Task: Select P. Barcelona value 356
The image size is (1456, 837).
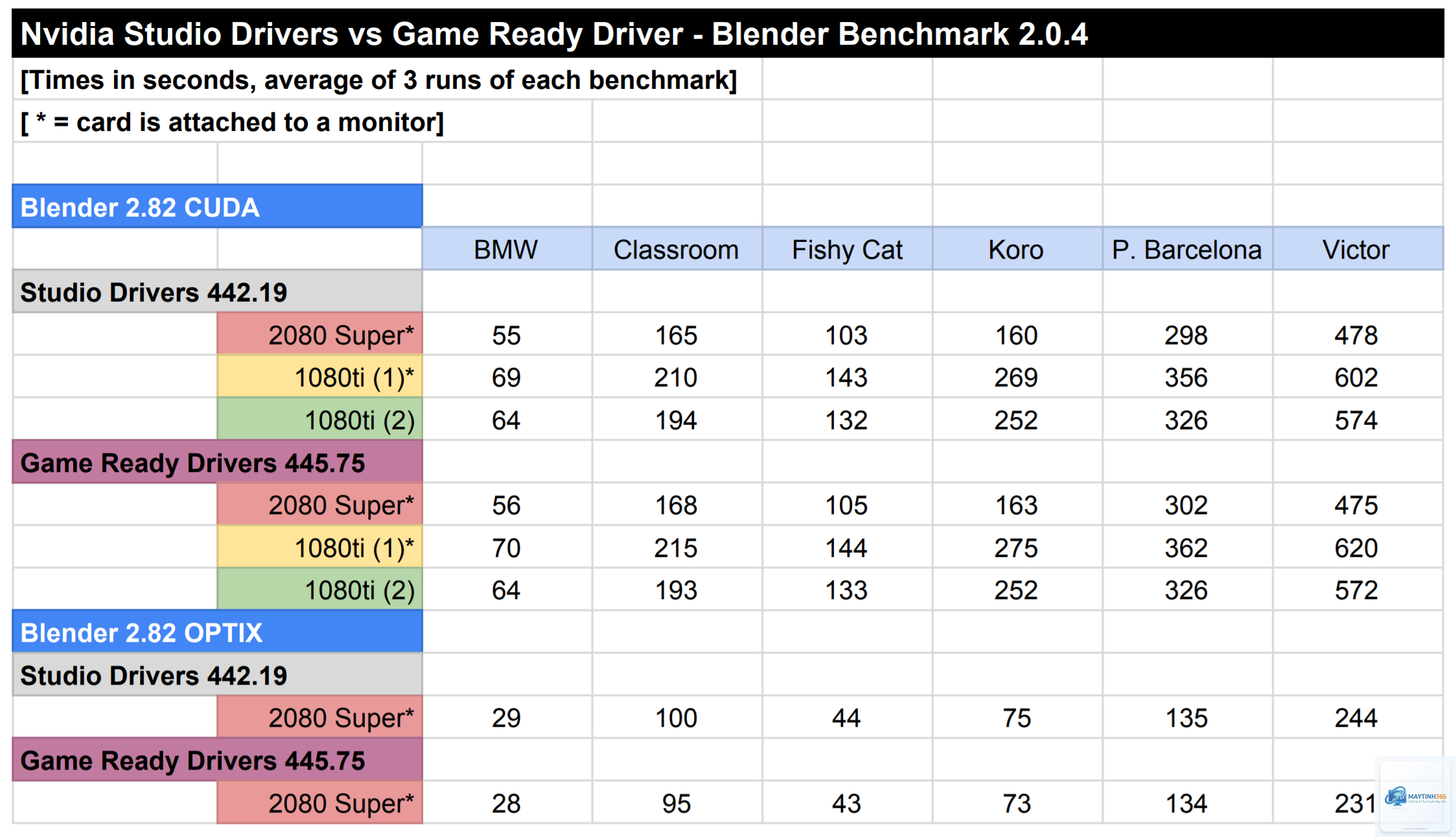Action: point(1187,377)
